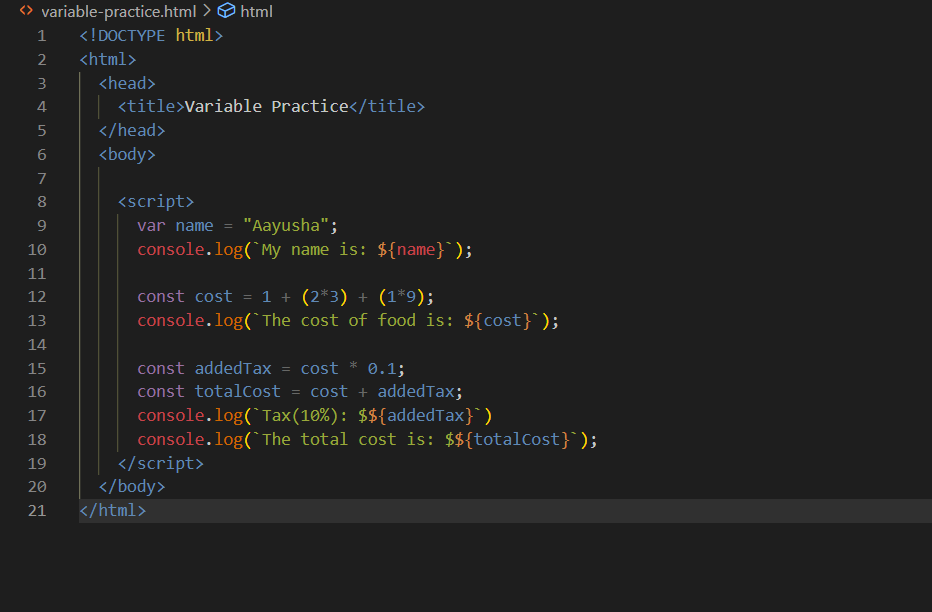Click the empty line 7 gutter number
932x612 pixels.
coord(42,178)
